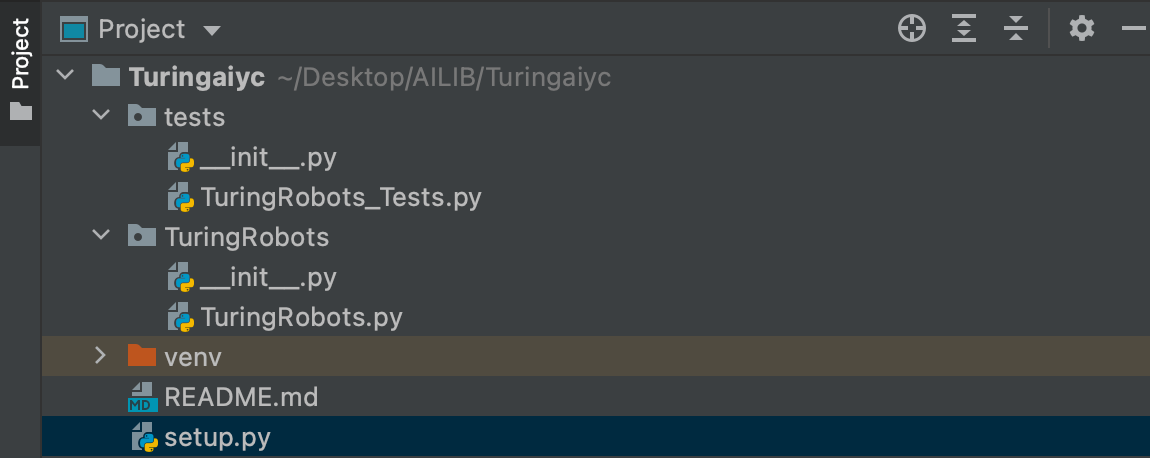Click the Expand All icon
This screenshot has width=1150, height=458.
coord(964,29)
